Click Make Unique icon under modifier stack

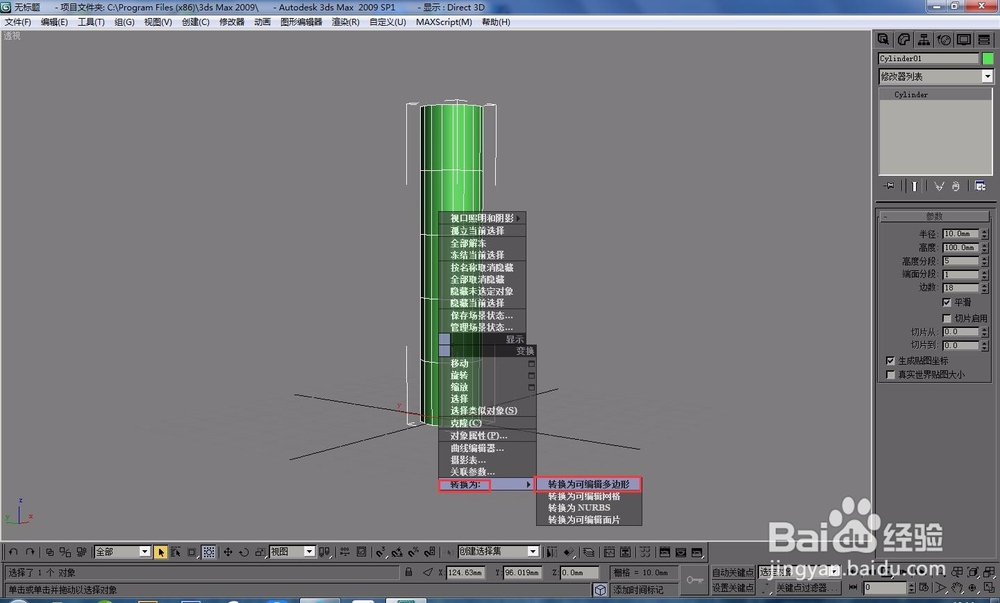[939, 186]
